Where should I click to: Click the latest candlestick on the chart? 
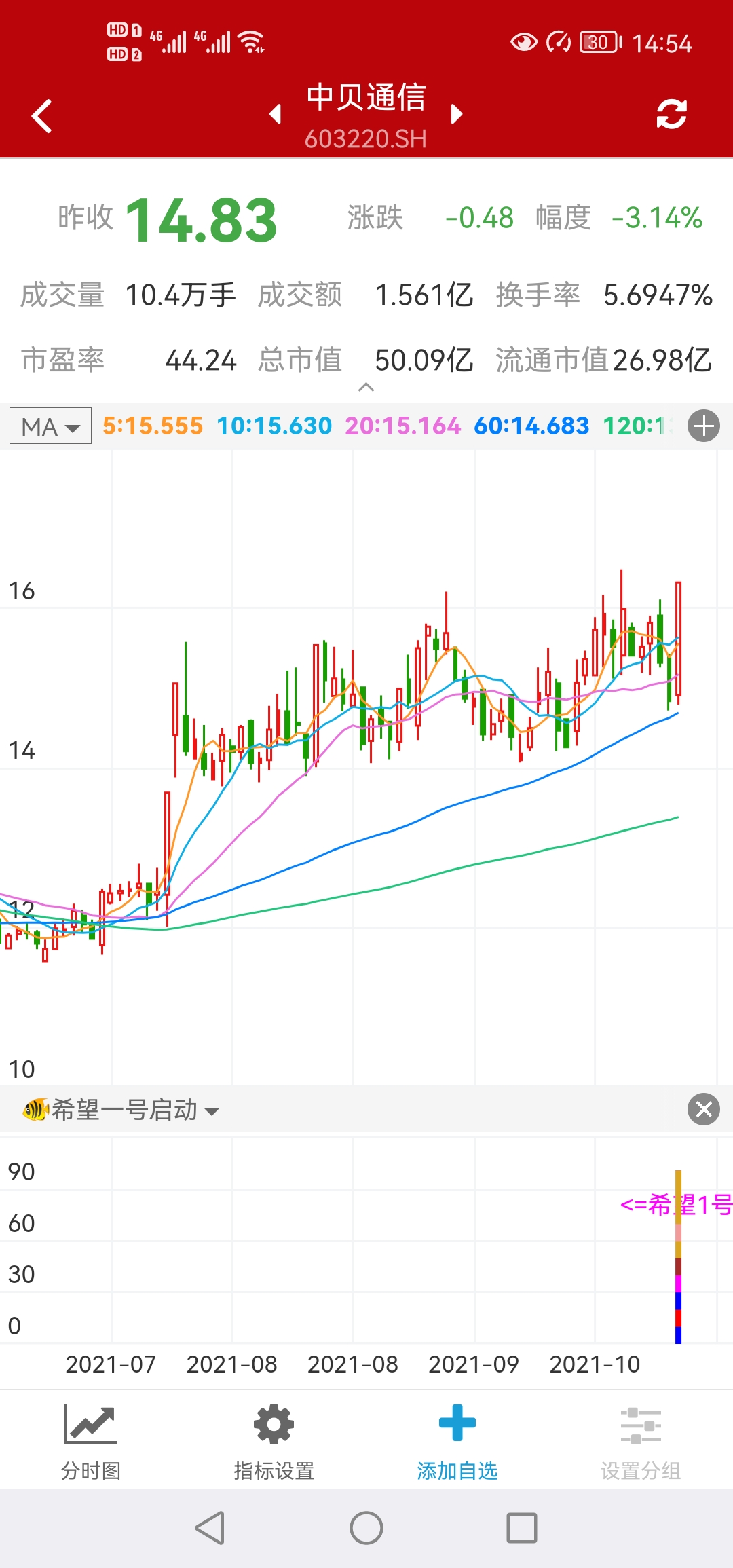(678, 638)
